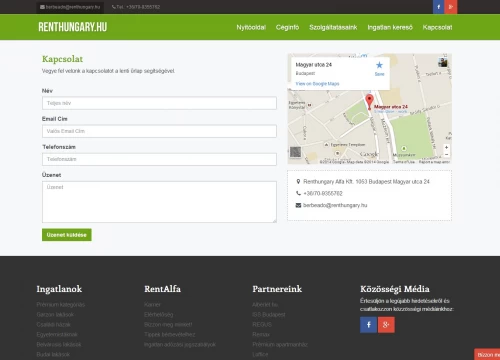
Task: Open the footer Facebook button
Action: (x=368, y=325)
